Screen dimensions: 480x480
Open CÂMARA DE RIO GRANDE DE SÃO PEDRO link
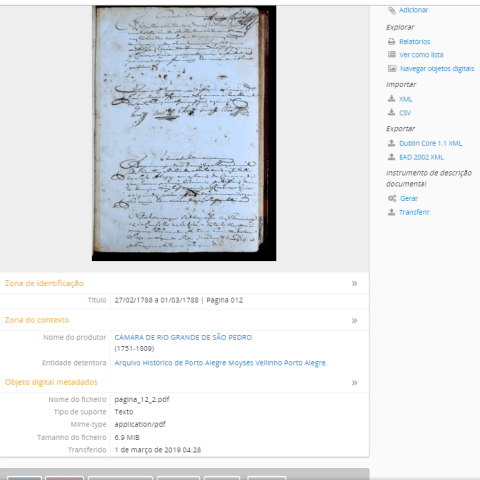183,337
